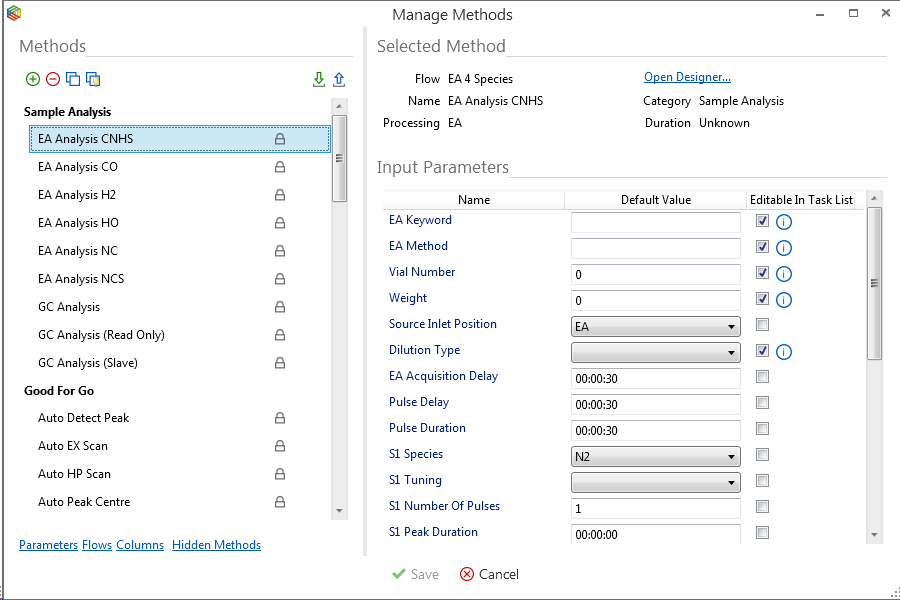Click the blue export methods arrow icon
Image resolution: width=900 pixels, height=600 pixels.
339,79
